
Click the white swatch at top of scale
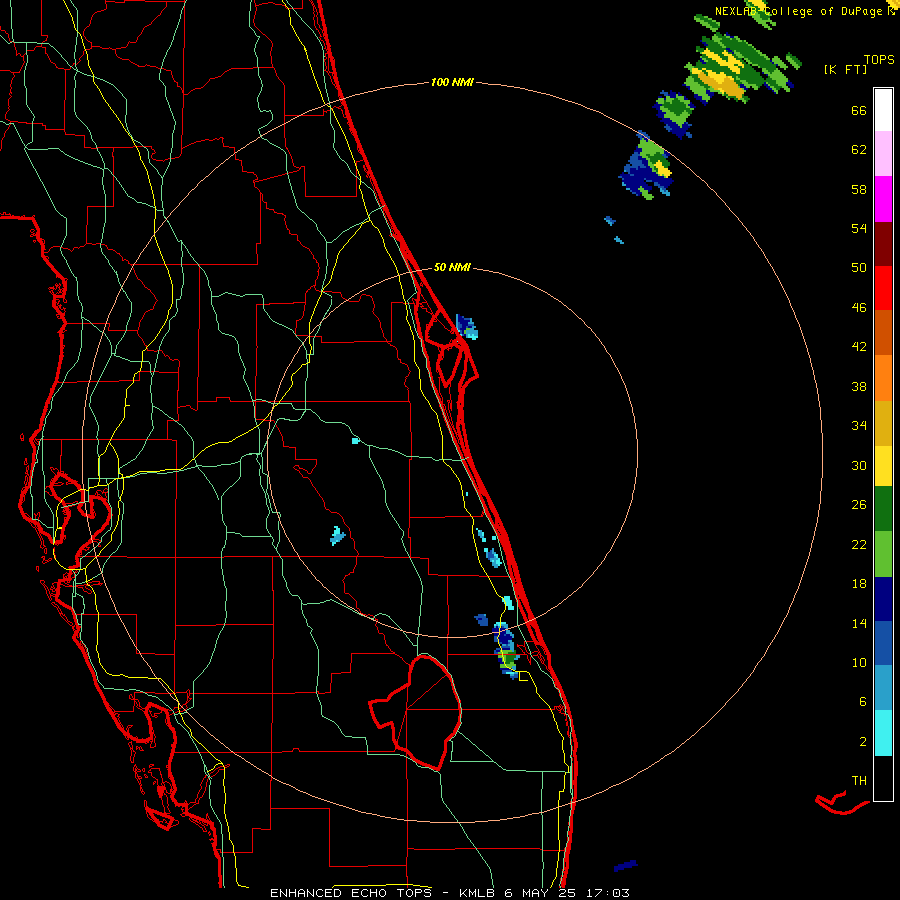[x=883, y=110]
